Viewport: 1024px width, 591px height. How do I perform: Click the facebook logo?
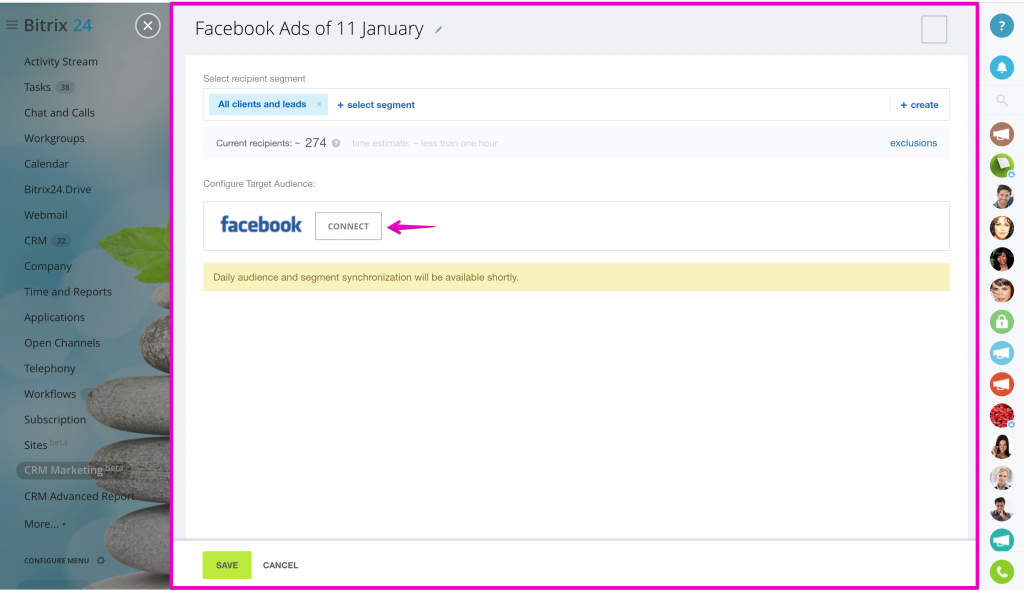(261, 225)
